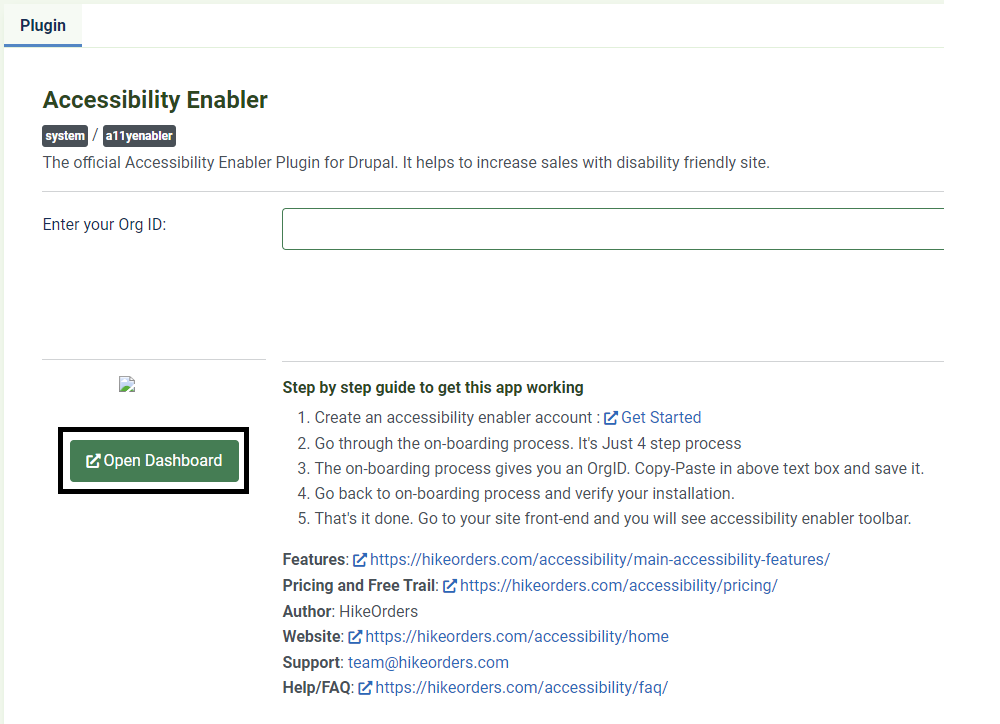The width and height of the screenshot is (1000, 724).
Task: Click the Enter your Org ID label
Action: pyautogui.click(x=105, y=225)
